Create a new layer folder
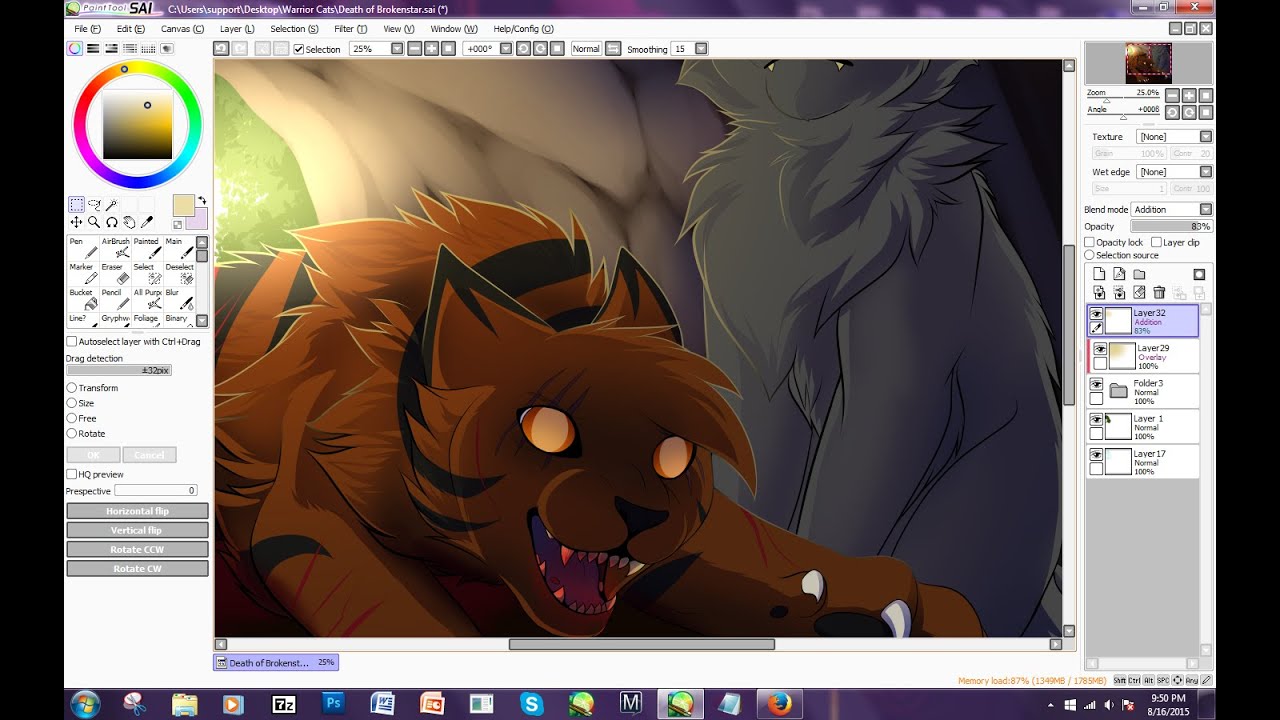The image size is (1280, 720). click(x=1138, y=274)
